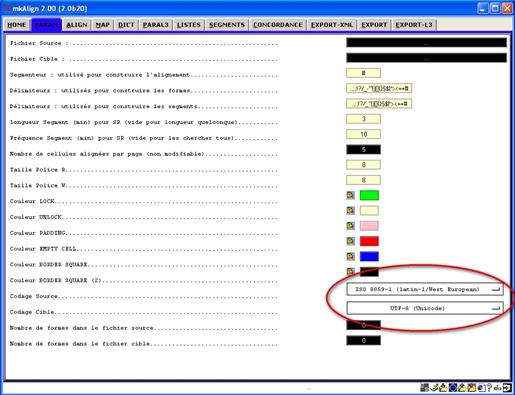Open color picker icon beside Couleur PADDING
The height and width of the screenshot is (395, 515).
[350, 226]
